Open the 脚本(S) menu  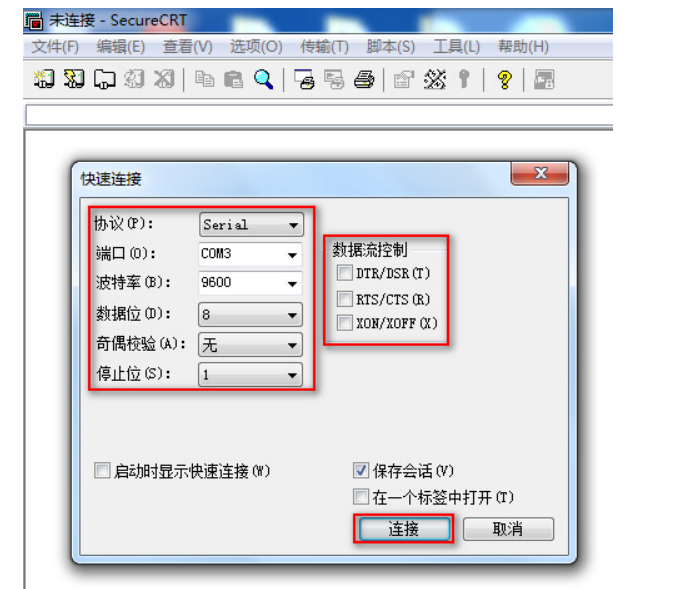click(391, 46)
